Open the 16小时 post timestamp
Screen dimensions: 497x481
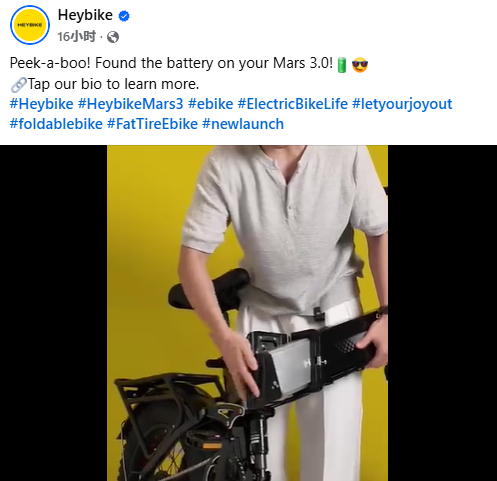coord(77,37)
